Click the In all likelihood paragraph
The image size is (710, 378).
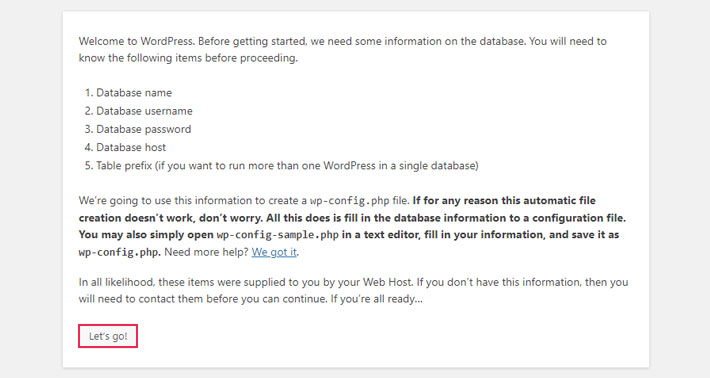[x=353, y=291]
